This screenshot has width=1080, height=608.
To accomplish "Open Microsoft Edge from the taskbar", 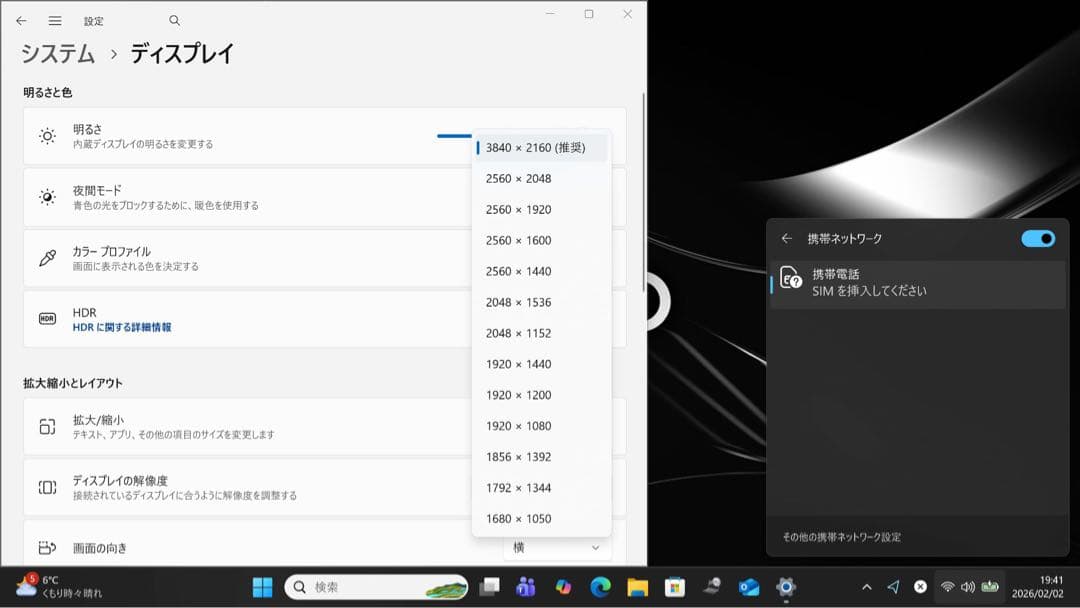I will click(x=603, y=588).
